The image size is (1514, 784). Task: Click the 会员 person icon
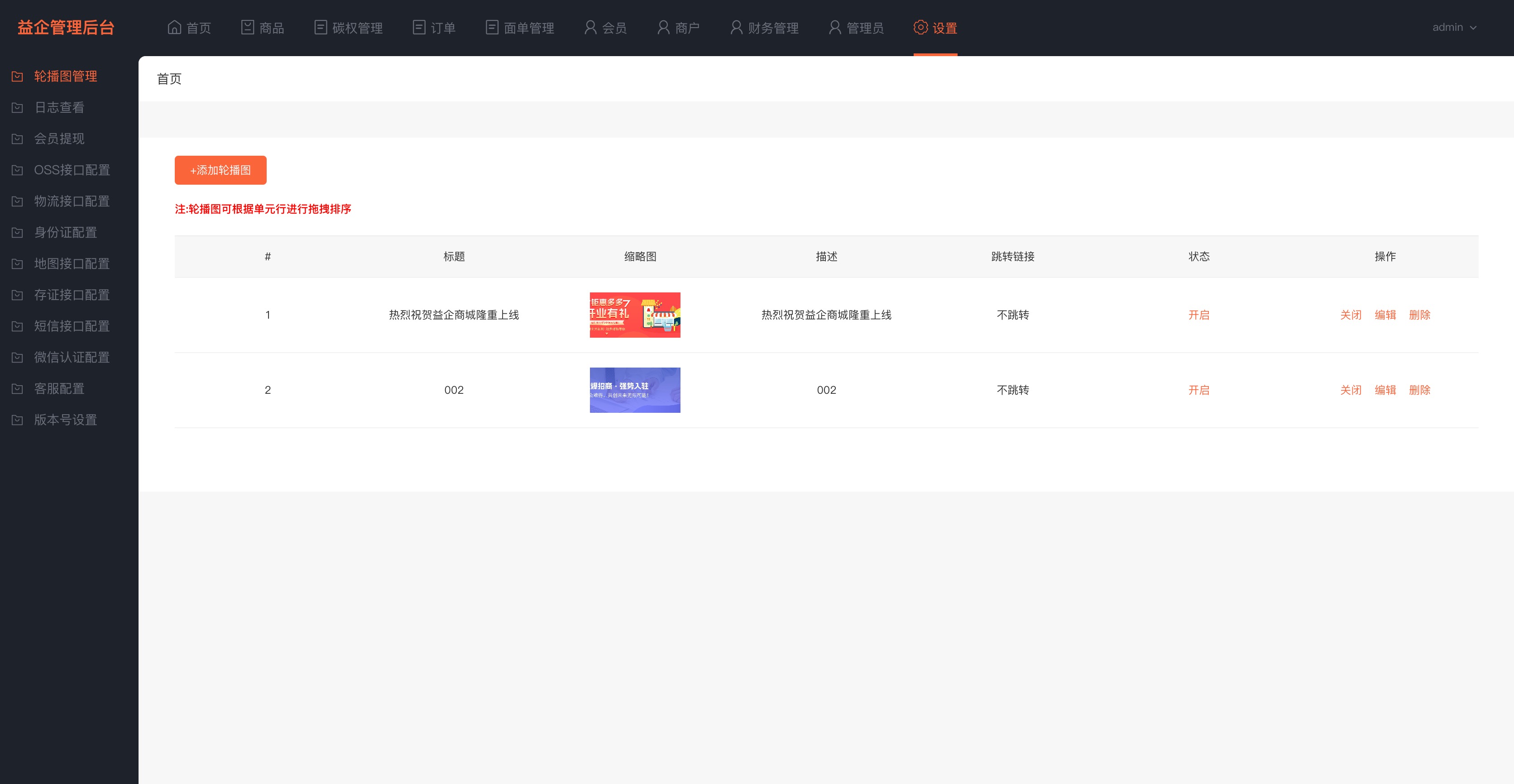[x=591, y=28]
